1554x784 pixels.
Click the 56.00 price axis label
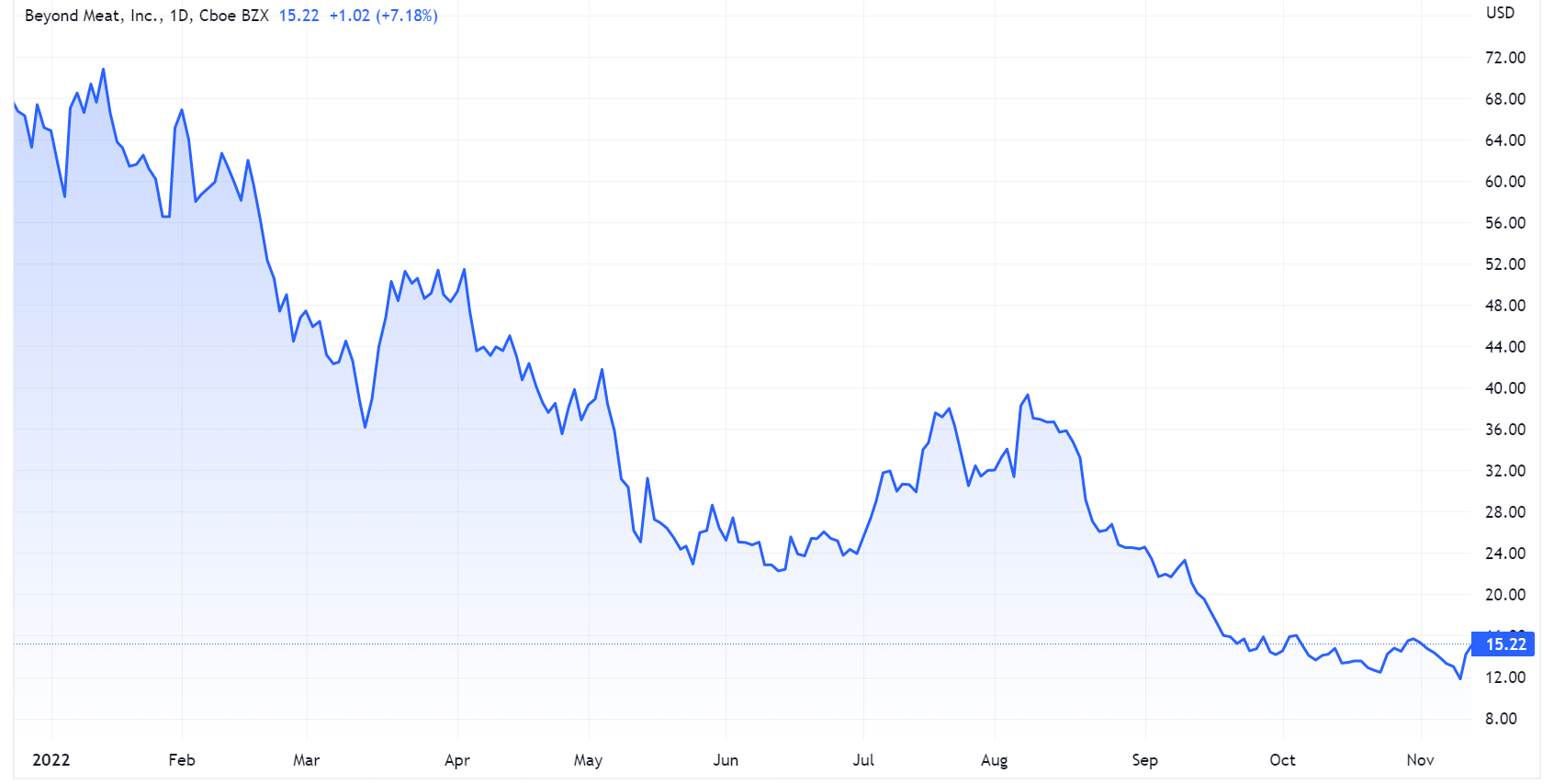pyautogui.click(x=1505, y=223)
